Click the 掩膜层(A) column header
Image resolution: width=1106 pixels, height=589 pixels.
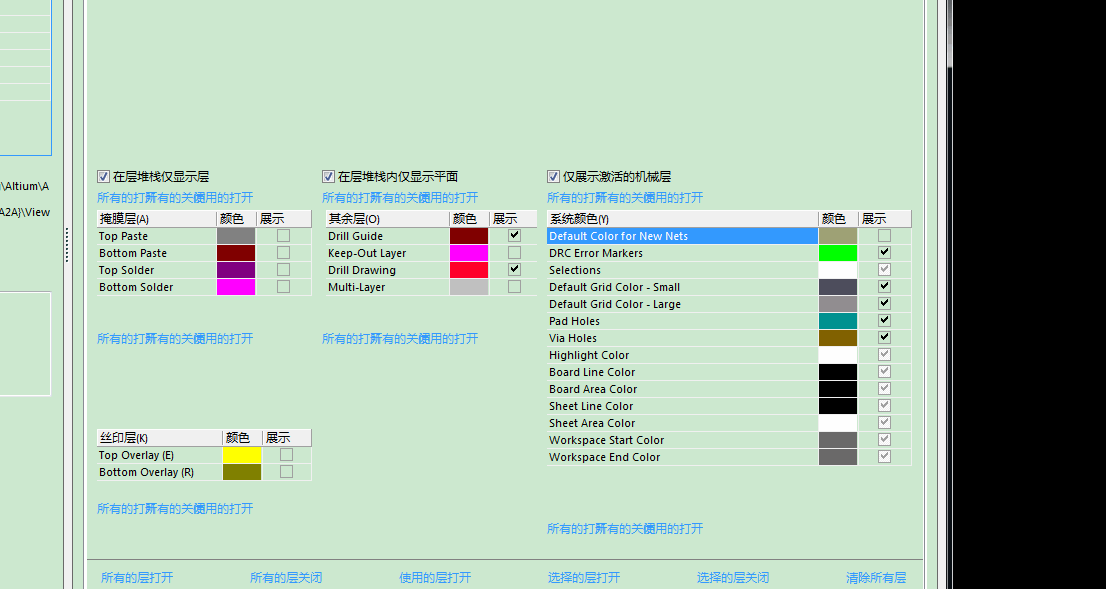(x=155, y=218)
